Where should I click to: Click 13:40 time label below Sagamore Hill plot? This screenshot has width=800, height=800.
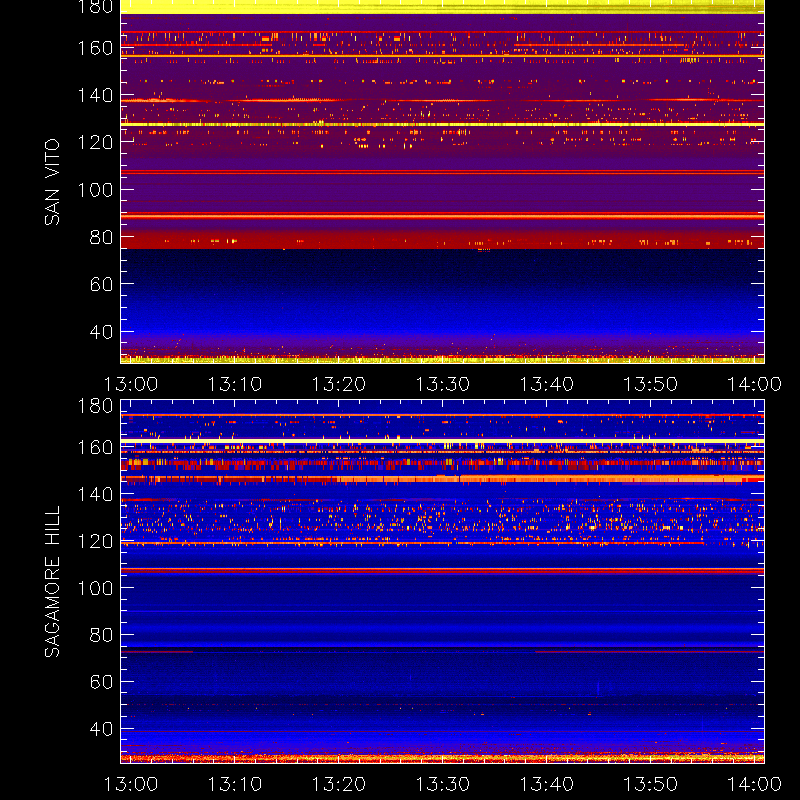click(x=546, y=784)
